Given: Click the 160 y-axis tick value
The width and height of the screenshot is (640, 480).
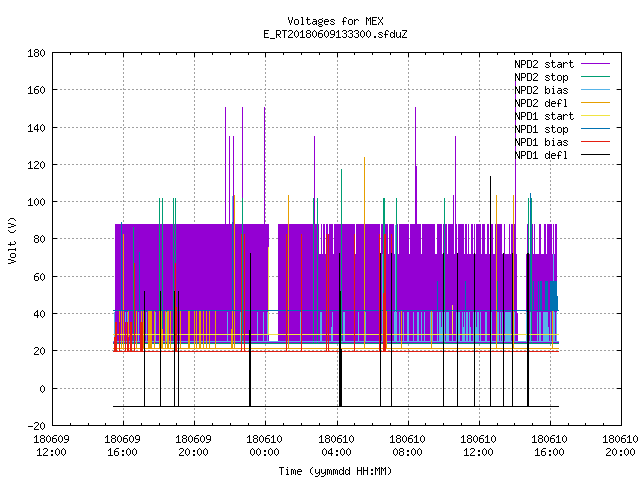Looking at the screenshot, I should [36, 90].
